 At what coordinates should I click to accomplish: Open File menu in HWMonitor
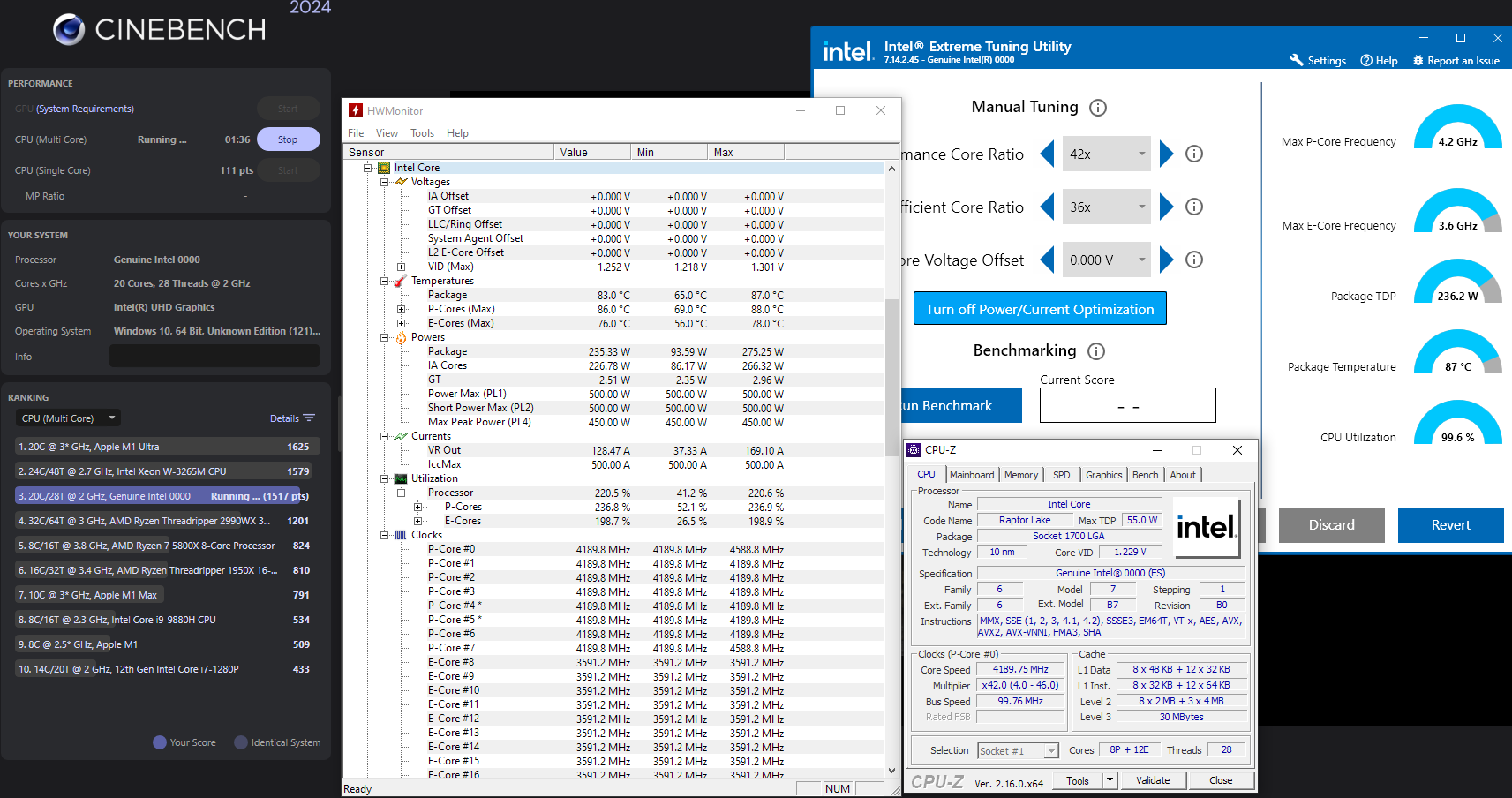coord(356,133)
